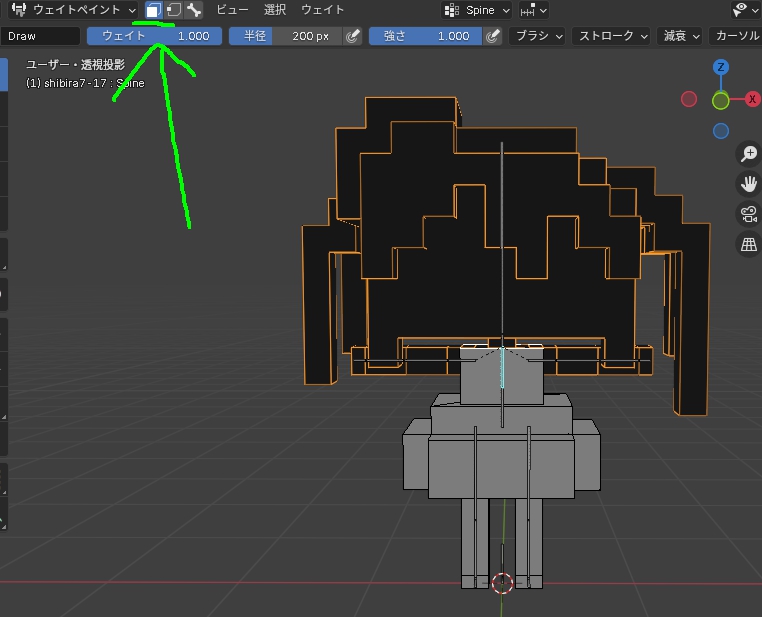Open the Spine vertex group dropdown
762x617 pixels.
[477, 10]
